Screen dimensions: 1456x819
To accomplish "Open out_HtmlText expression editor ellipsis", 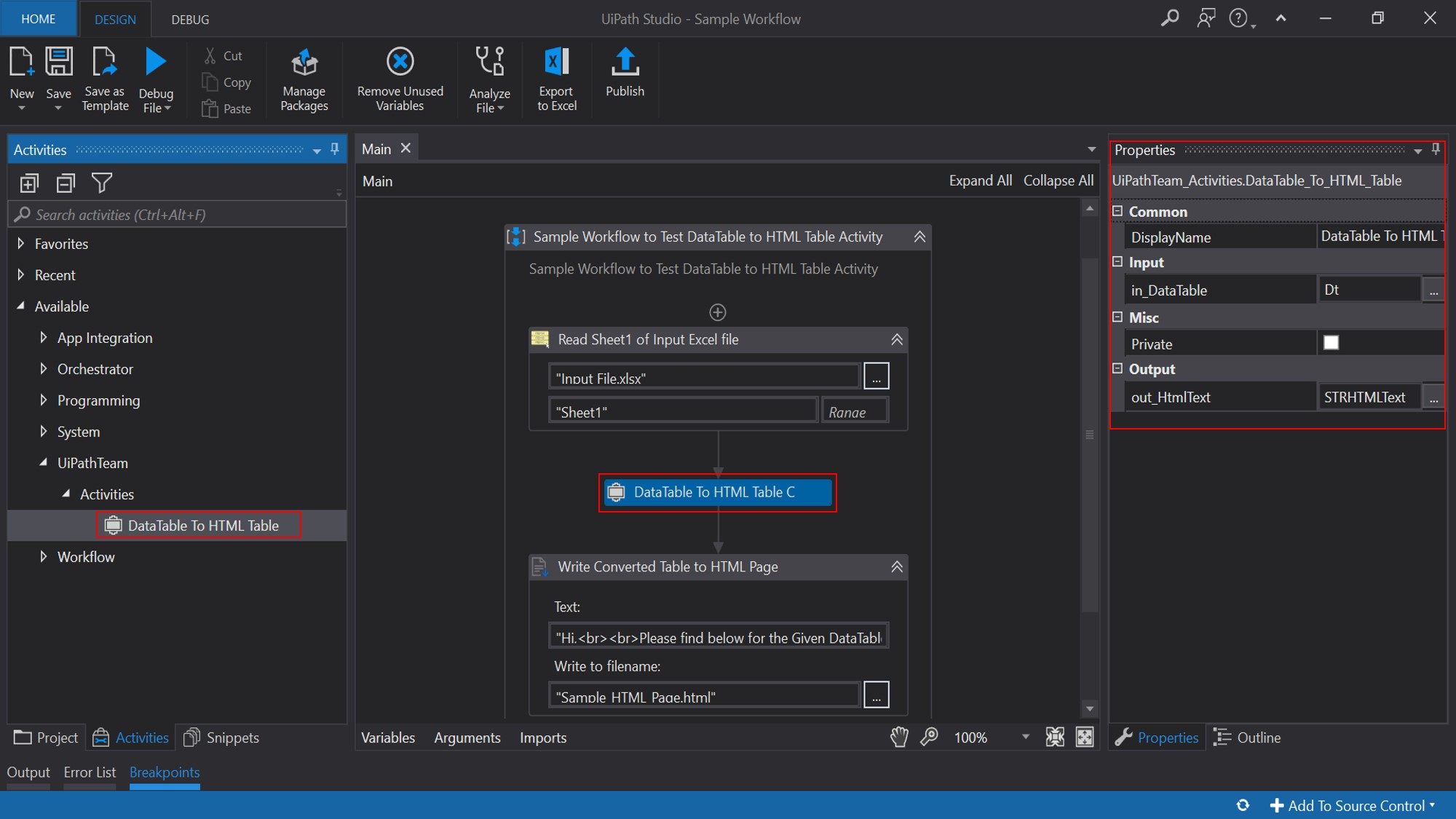I will click(1433, 397).
